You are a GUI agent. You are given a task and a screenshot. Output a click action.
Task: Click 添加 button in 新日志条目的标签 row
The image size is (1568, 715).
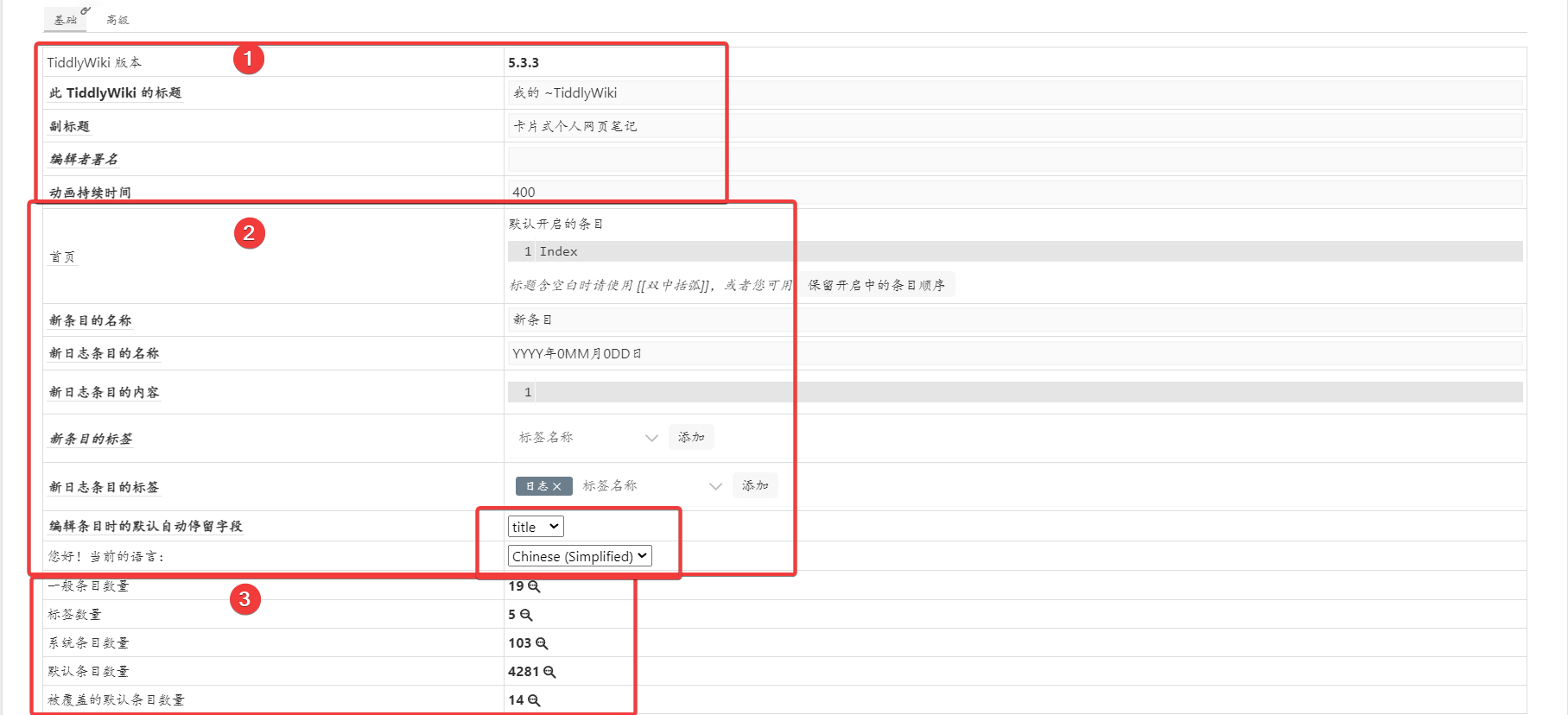tap(755, 486)
